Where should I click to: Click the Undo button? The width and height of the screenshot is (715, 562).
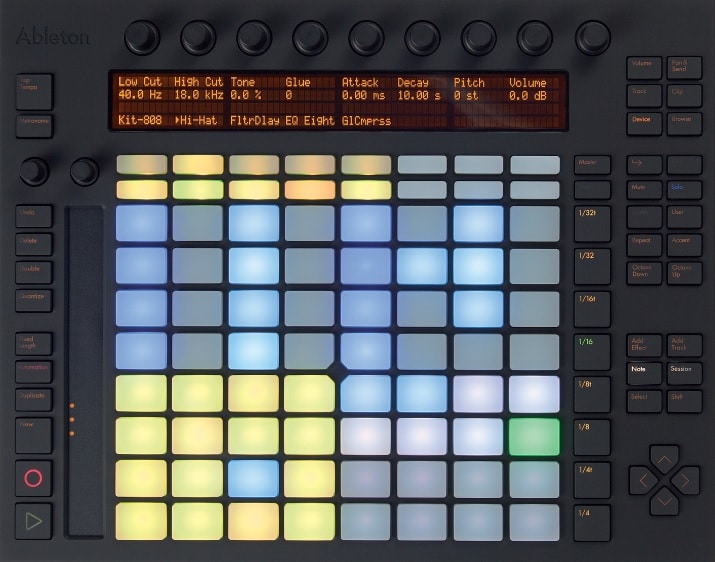tap(34, 216)
